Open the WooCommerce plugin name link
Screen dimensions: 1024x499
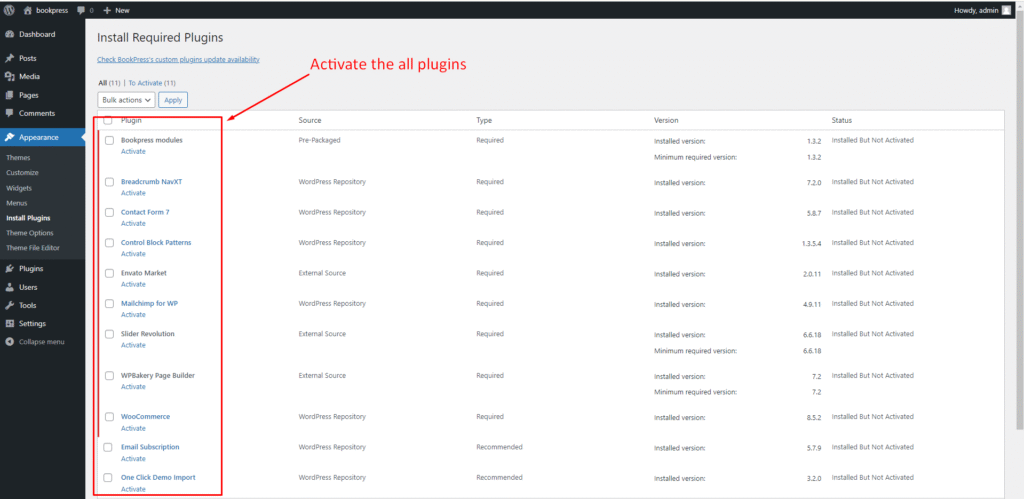tap(146, 417)
